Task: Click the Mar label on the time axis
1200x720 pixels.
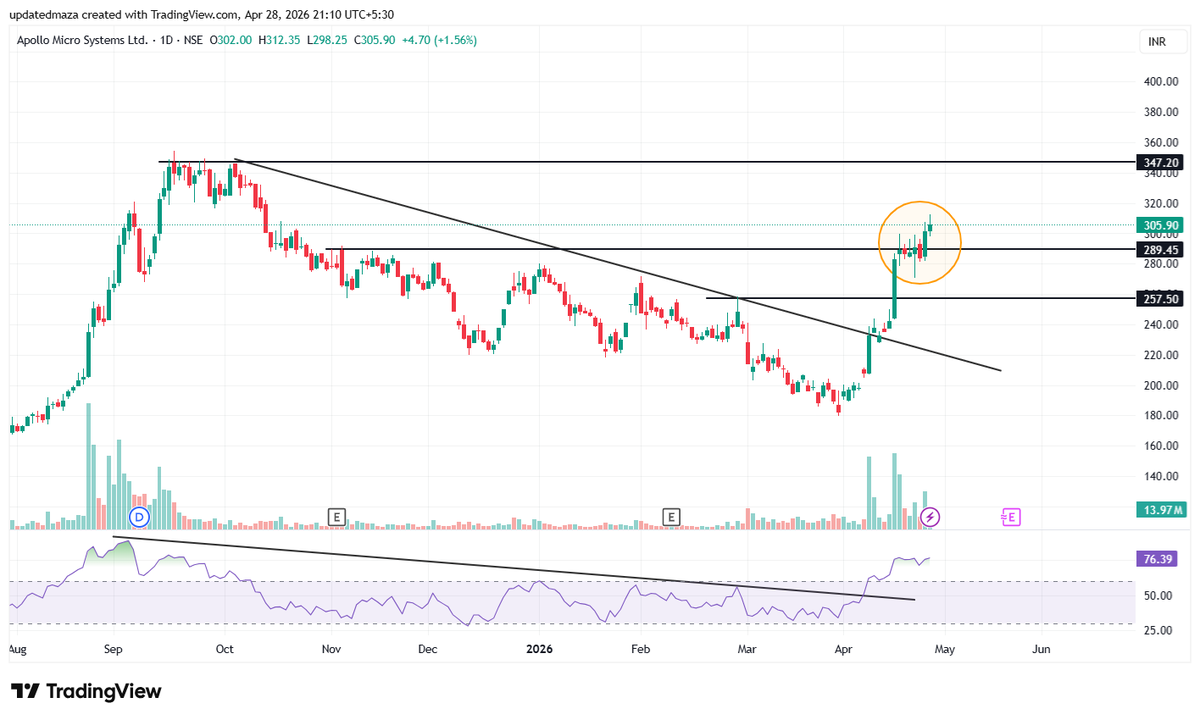Action: click(x=747, y=648)
